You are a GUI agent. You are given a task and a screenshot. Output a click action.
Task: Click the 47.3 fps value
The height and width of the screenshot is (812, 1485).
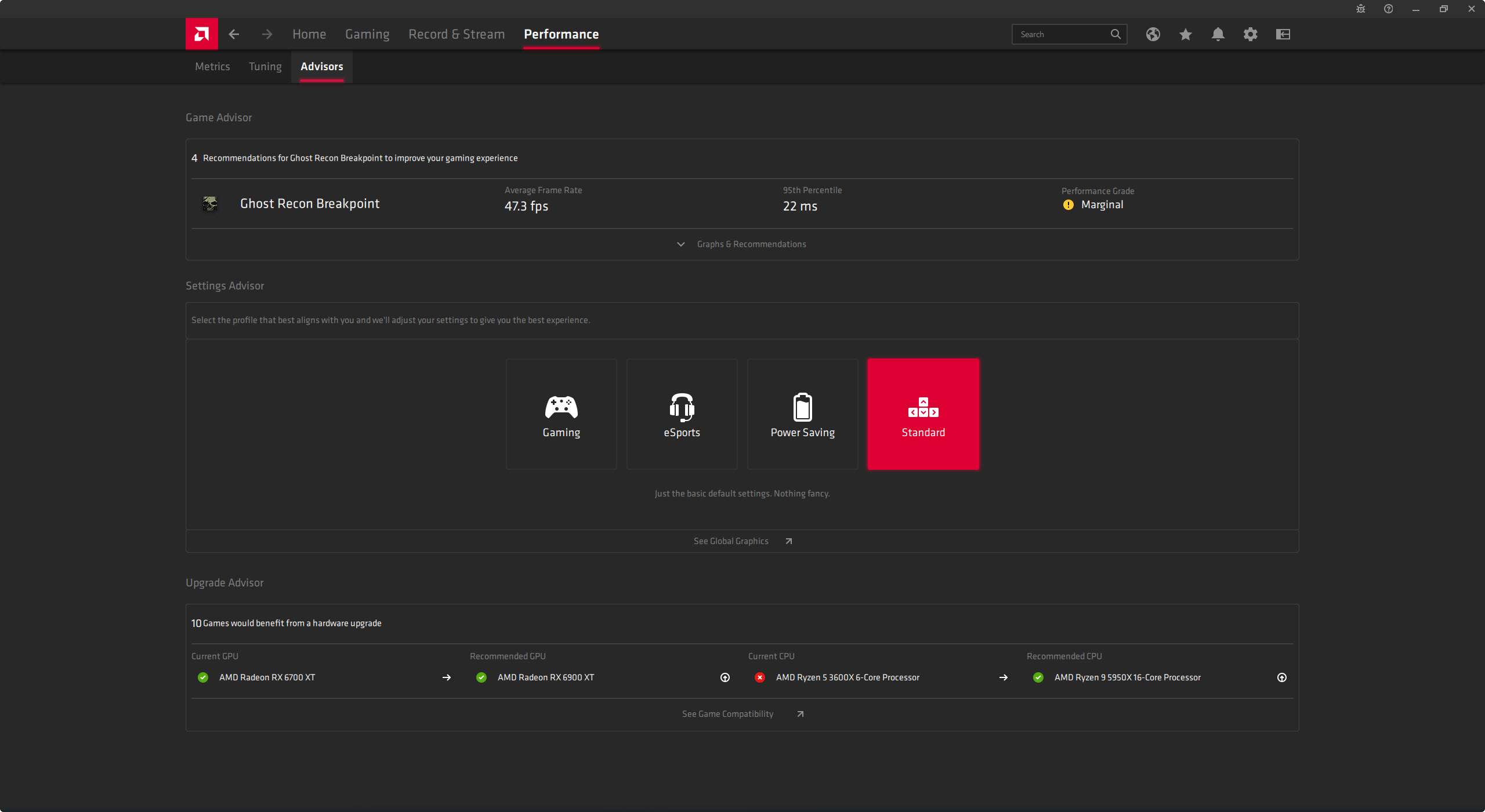point(526,206)
